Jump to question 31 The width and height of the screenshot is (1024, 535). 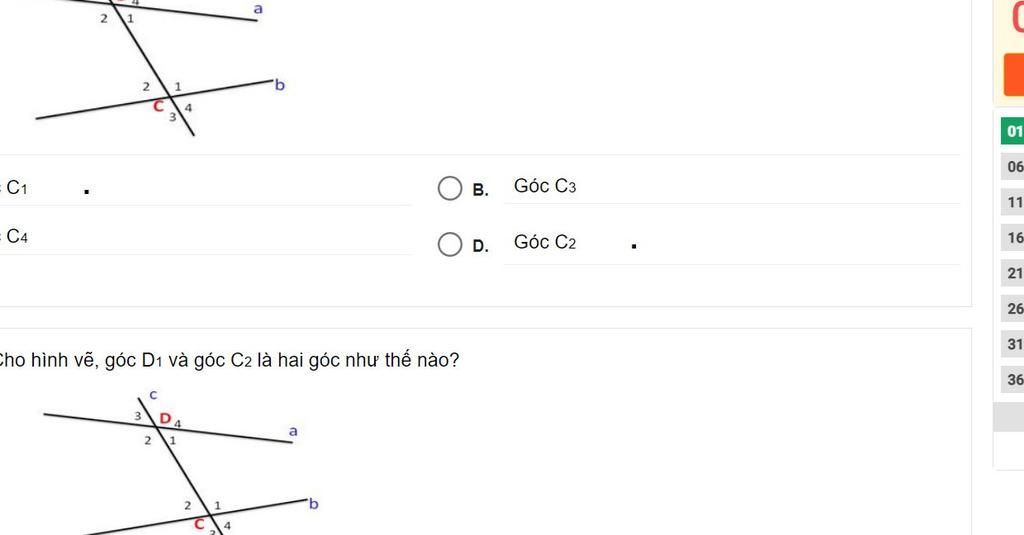[1014, 344]
